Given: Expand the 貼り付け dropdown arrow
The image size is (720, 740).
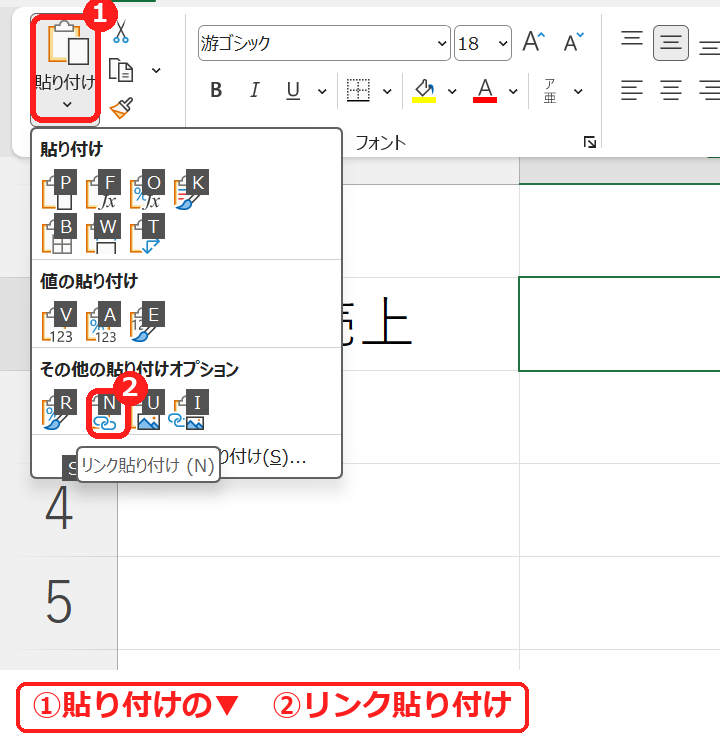Looking at the screenshot, I should tap(67, 104).
